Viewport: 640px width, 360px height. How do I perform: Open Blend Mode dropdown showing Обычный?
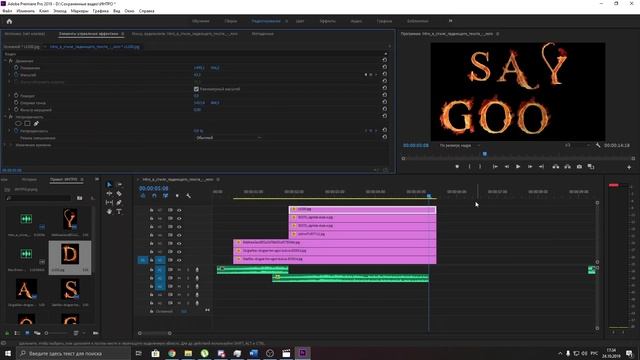click(x=228, y=138)
